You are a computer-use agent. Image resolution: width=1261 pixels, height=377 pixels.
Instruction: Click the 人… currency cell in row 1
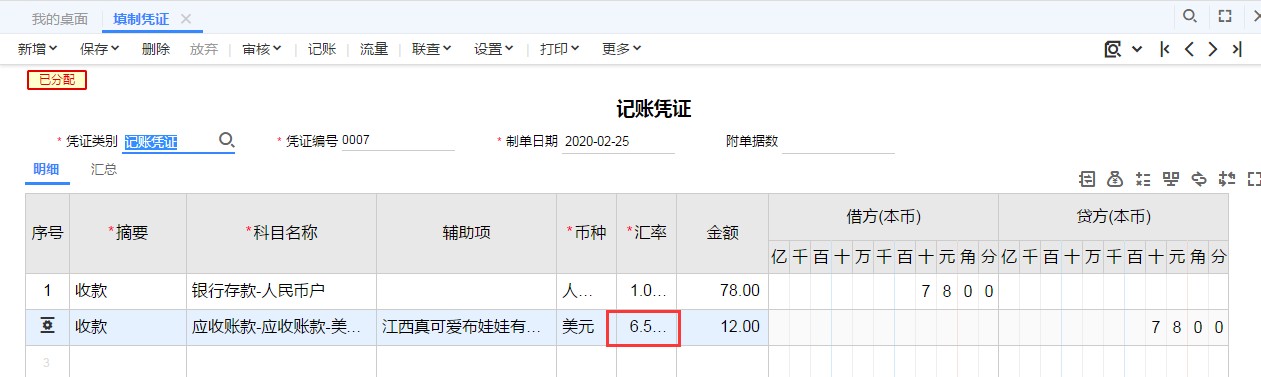point(587,292)
